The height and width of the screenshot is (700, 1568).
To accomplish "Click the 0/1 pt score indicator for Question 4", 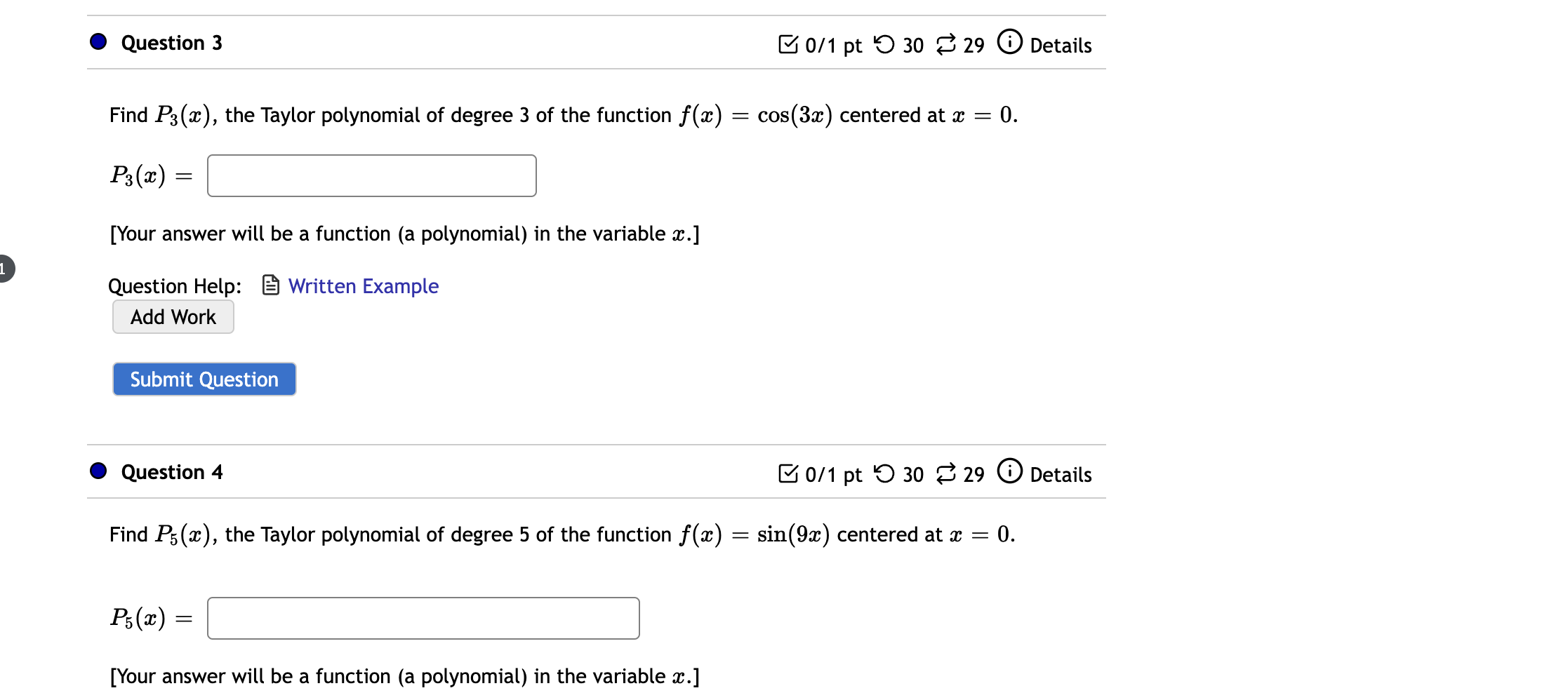I will [832, 474].
